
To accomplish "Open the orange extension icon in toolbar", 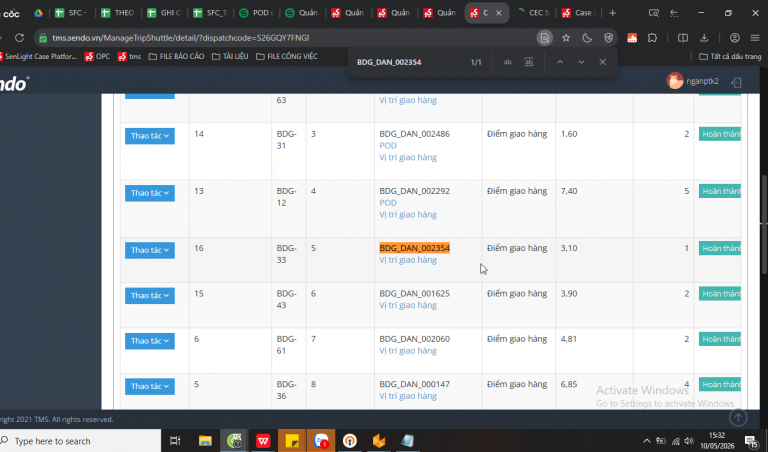I will click(x=632, y=38).
